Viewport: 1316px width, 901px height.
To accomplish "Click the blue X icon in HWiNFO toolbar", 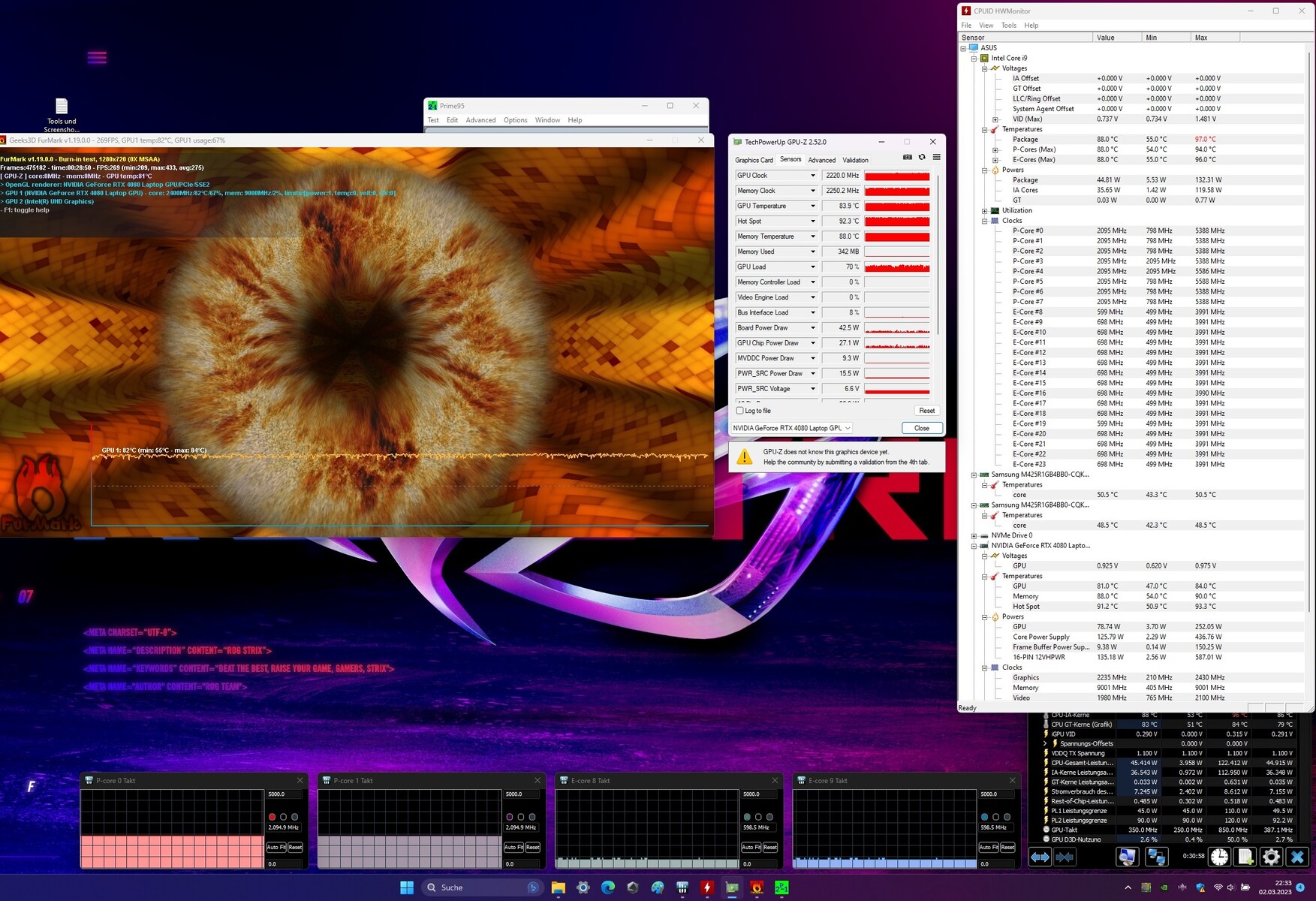I will pos(1297,857).
